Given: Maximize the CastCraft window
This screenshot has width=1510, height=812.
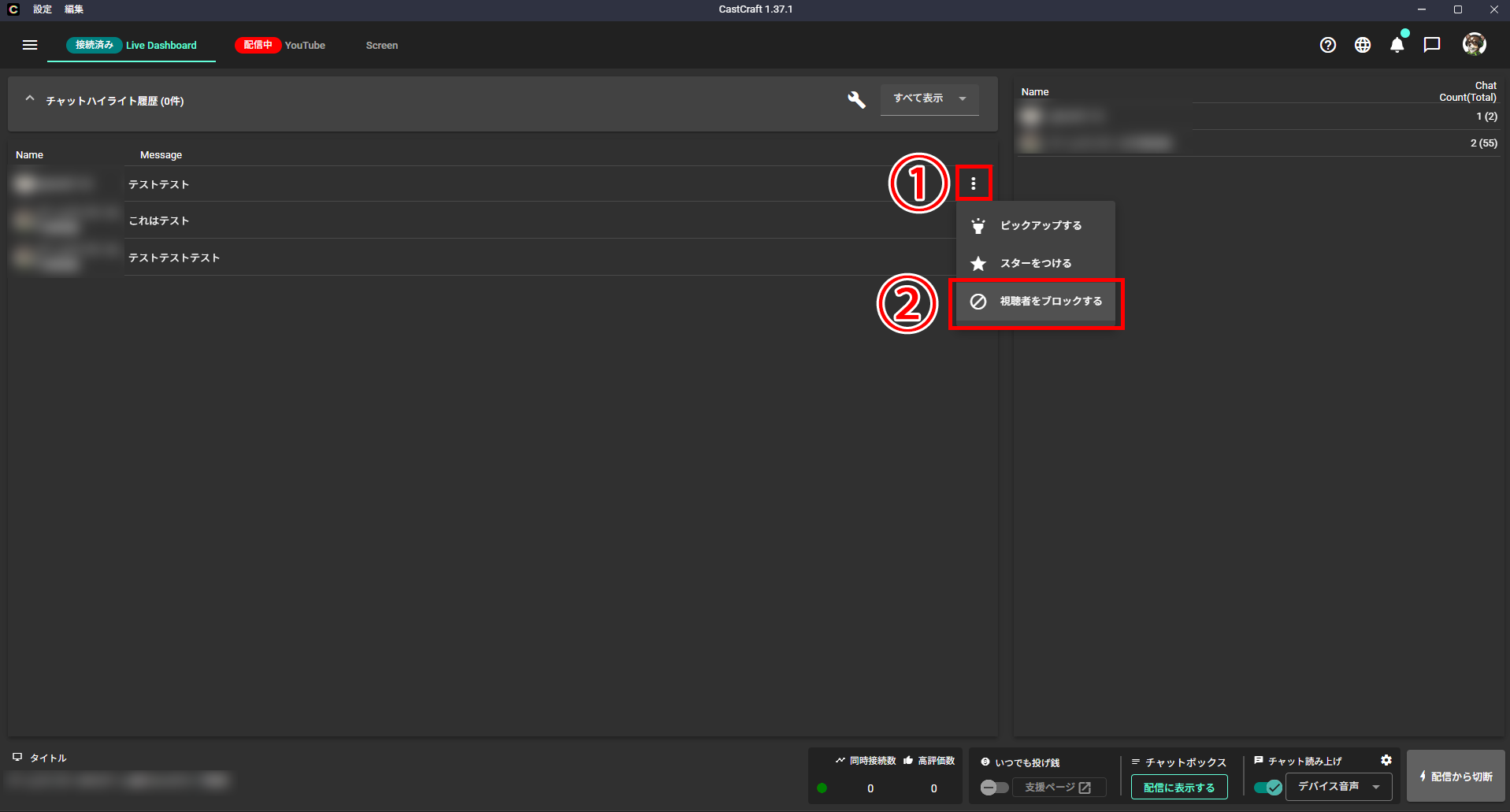Looking at the screenshot, I should [1458, 9].
